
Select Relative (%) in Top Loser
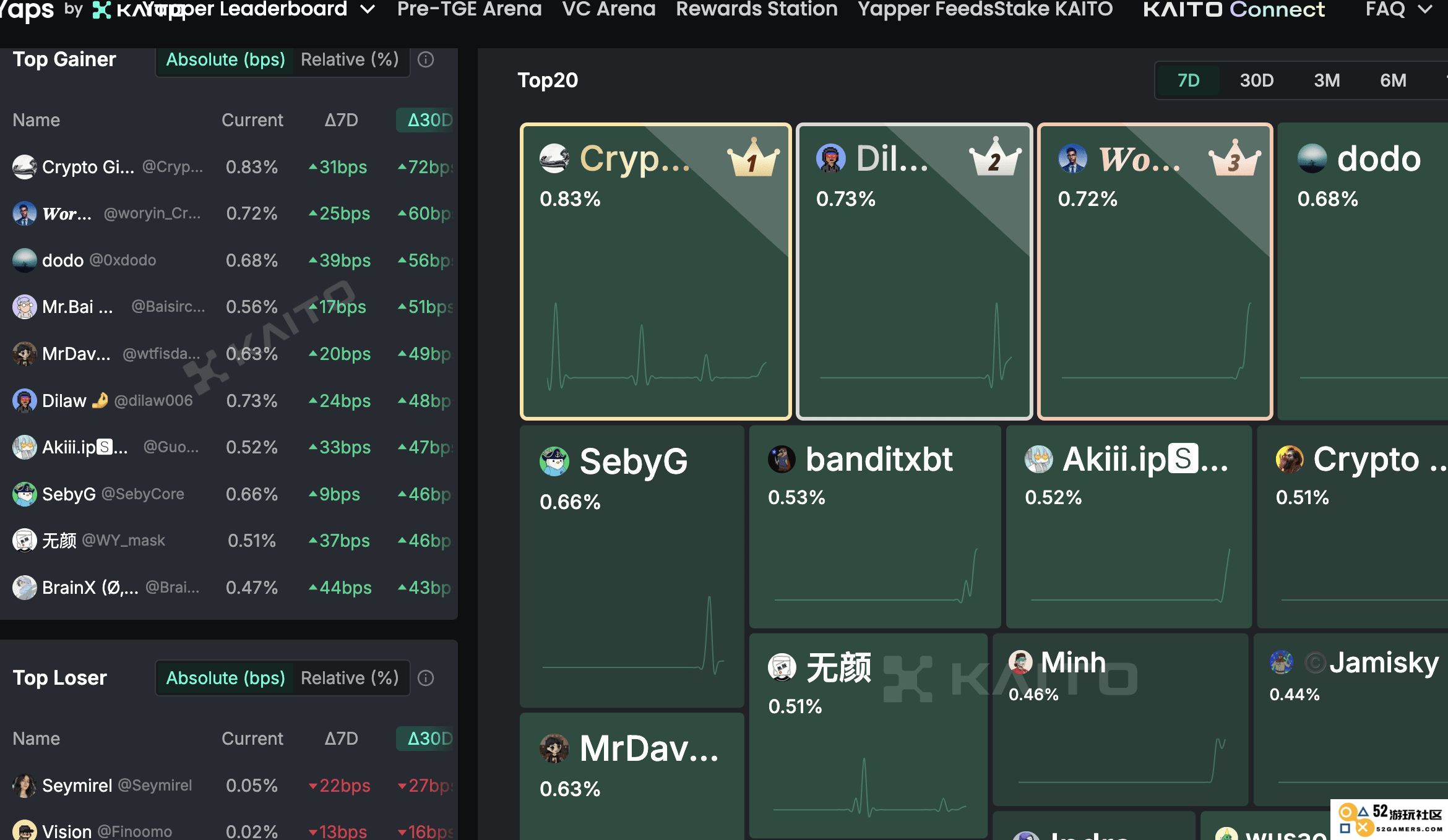[x=350, y=678]
